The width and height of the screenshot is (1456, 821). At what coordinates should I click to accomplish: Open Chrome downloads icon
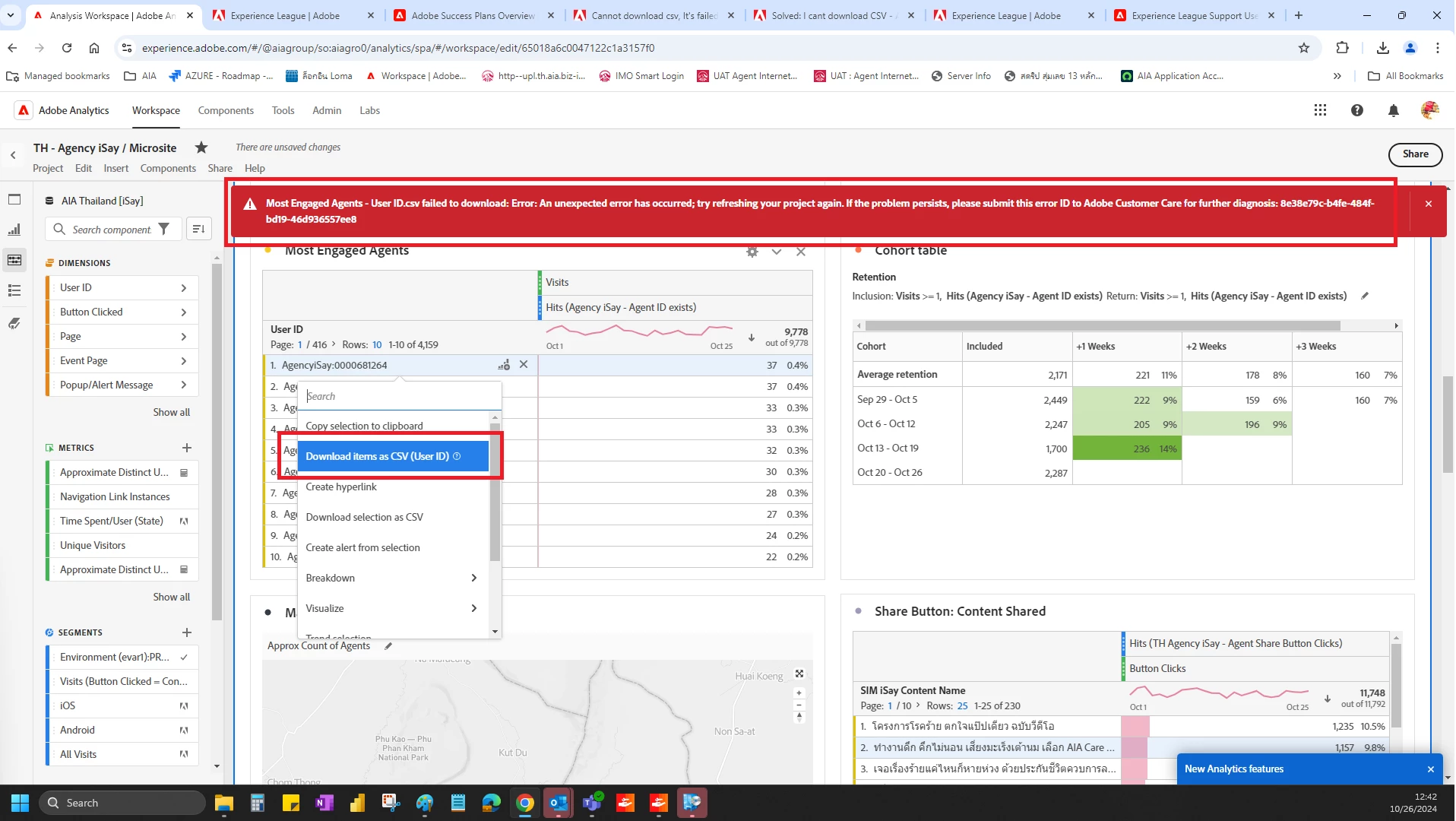coord(1383,48)
